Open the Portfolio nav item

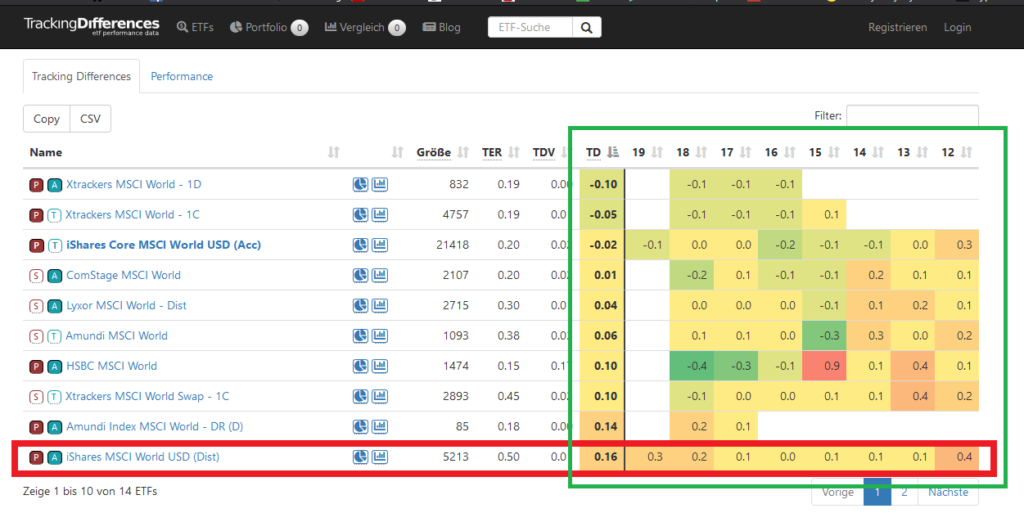(x=268, y=27)
